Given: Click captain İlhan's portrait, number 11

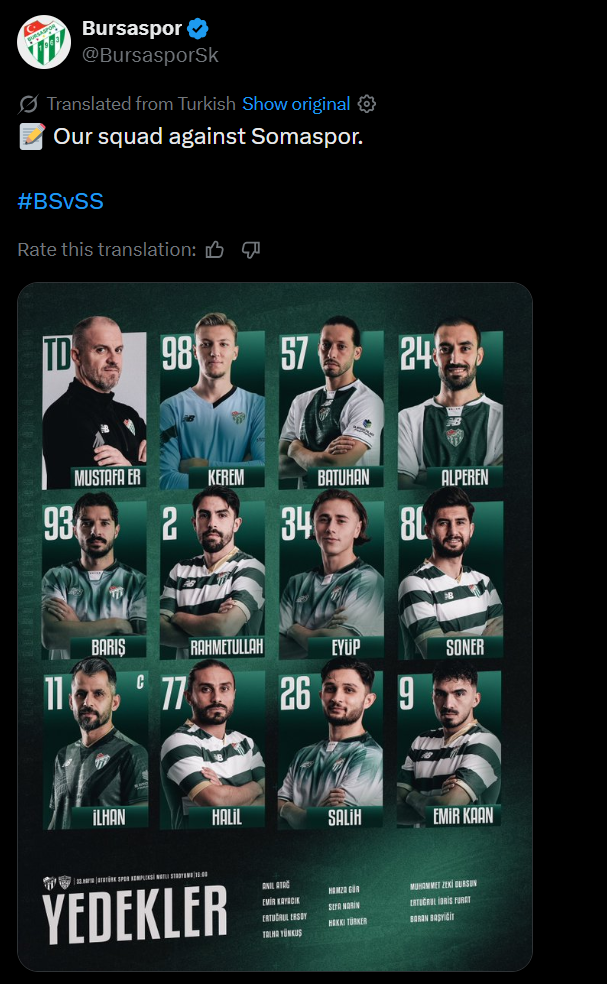Looking at the screenshot, I should (97, 745).
